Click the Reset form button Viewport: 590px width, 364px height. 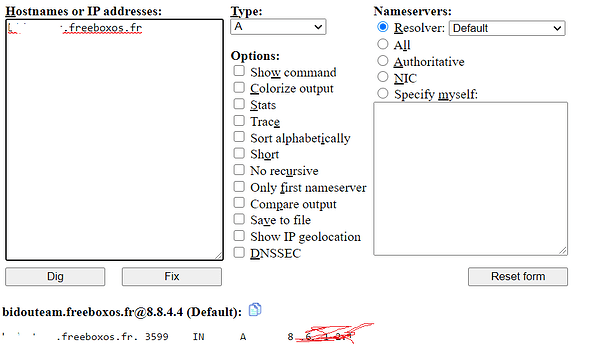tap(518, 277)
